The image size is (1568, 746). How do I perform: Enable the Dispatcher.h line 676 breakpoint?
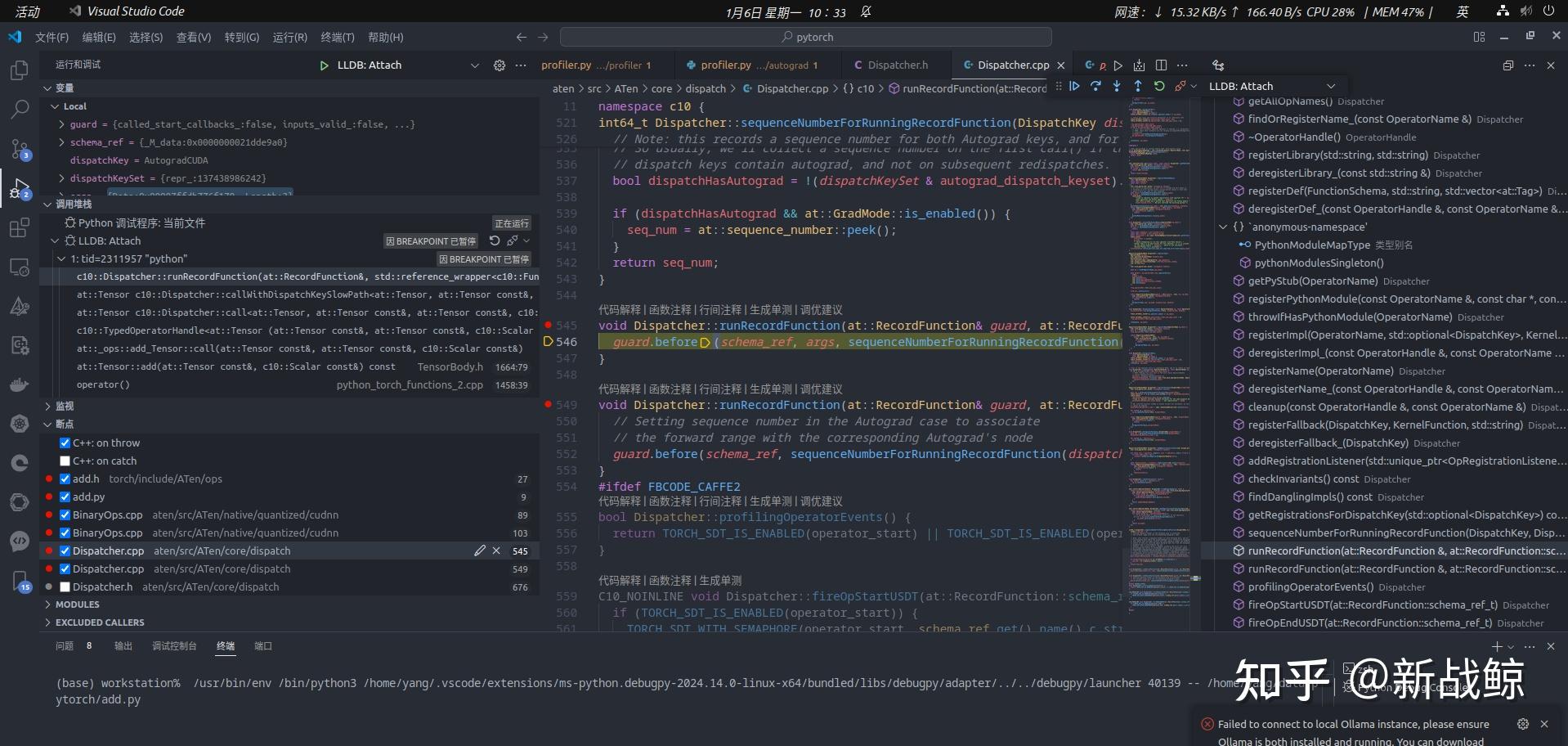tap(65, 586)
